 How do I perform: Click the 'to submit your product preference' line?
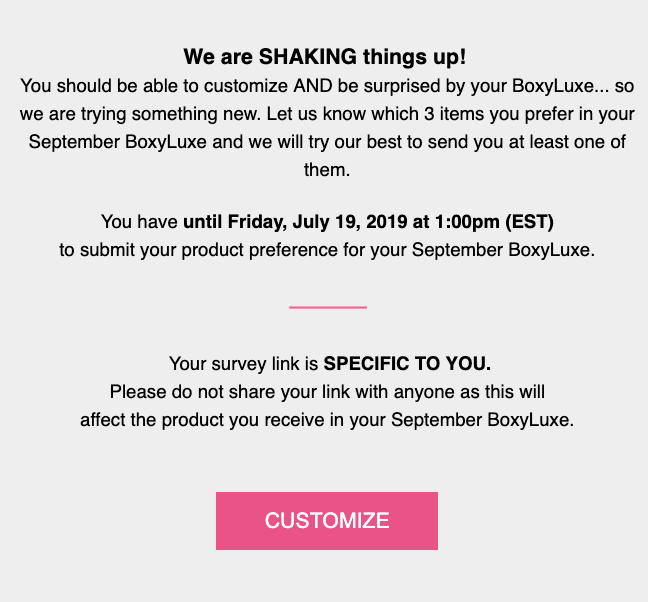click(x=326, y=250)
